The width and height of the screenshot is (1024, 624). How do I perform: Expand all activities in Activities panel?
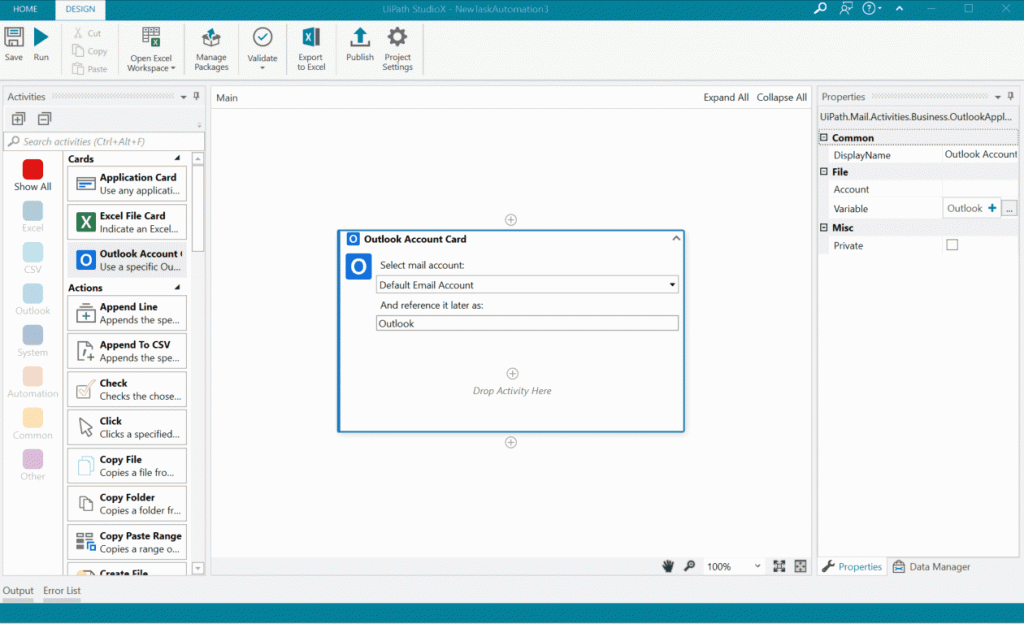[18, 119]
